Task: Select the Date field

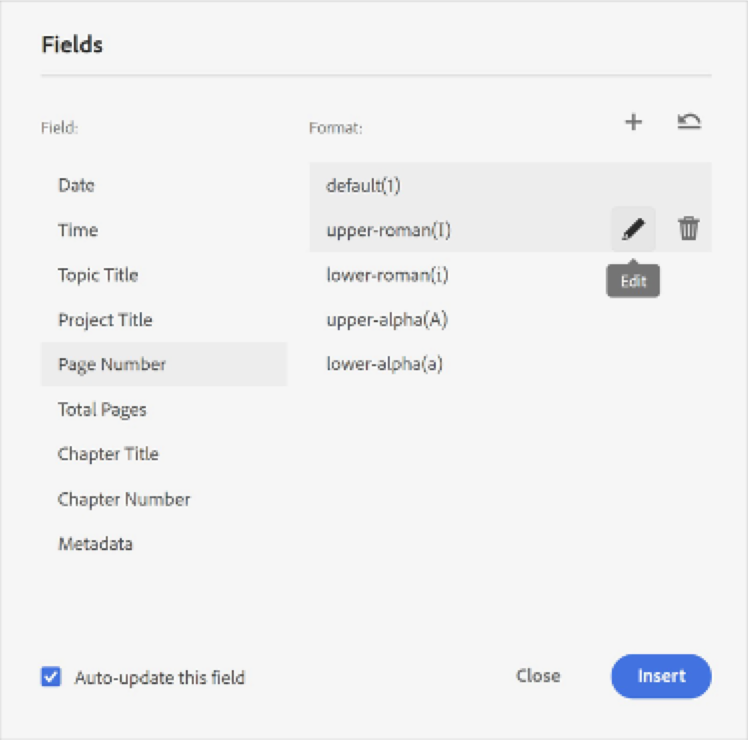Action: (x=77, y=185)
